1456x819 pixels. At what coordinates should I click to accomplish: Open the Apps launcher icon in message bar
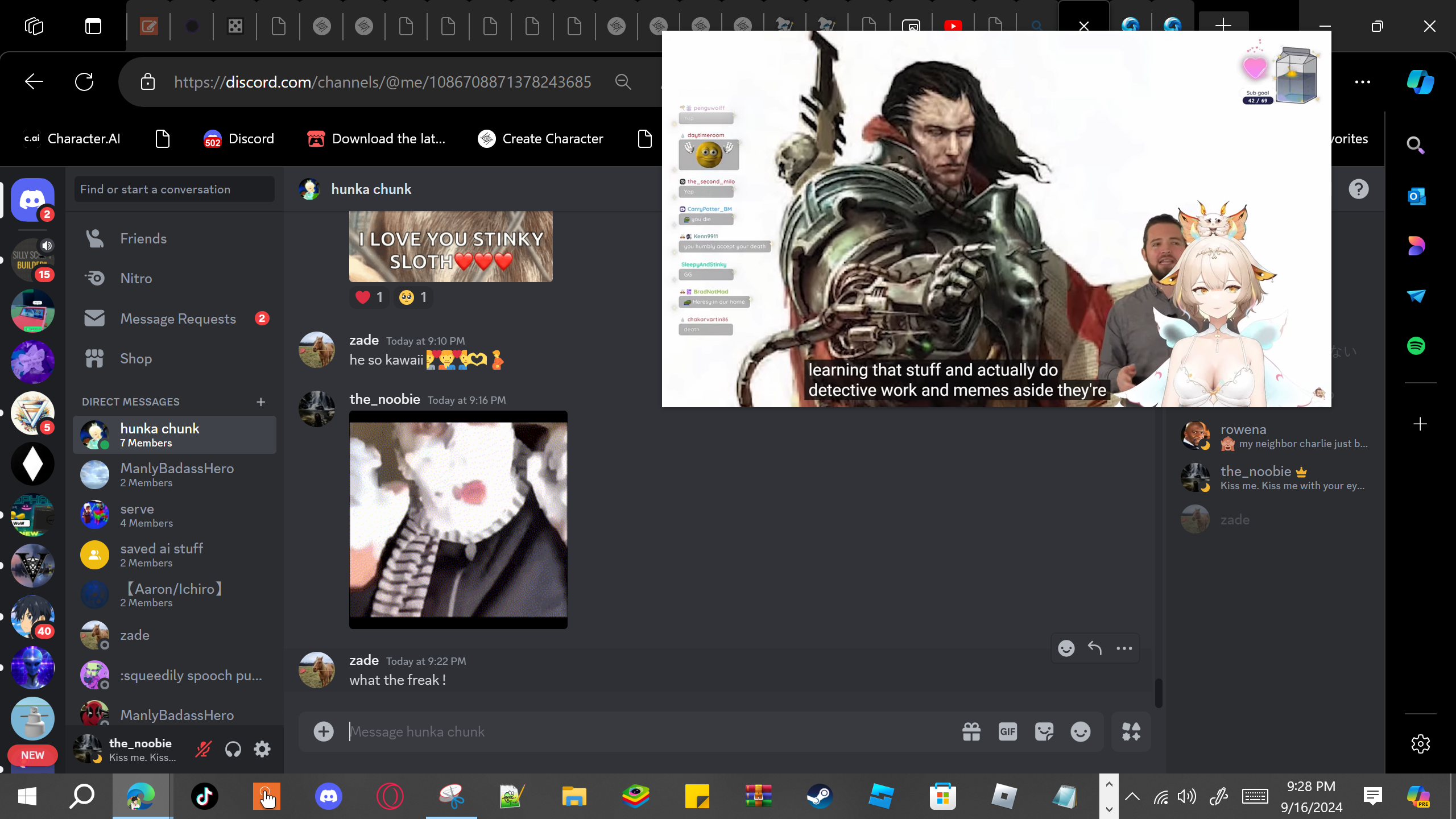point(1131,731)
